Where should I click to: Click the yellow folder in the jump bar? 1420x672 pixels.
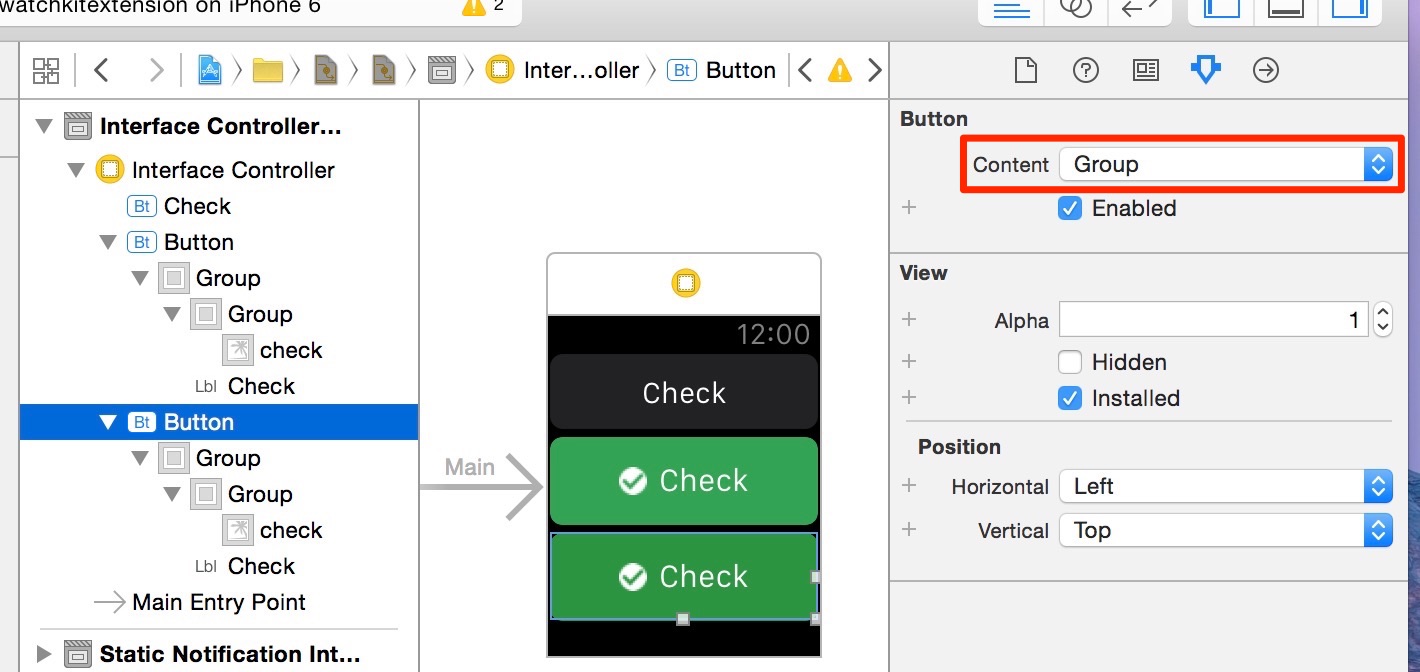point(268,70)
